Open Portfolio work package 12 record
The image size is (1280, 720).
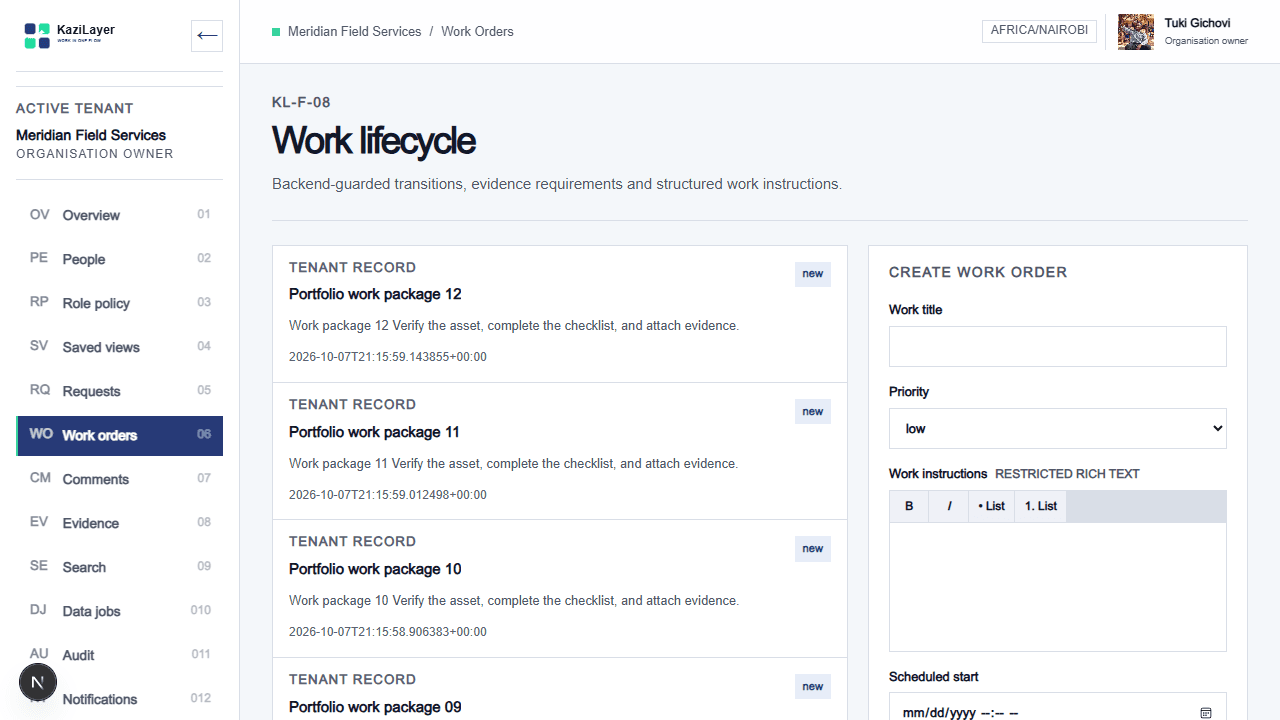point(560,314)
